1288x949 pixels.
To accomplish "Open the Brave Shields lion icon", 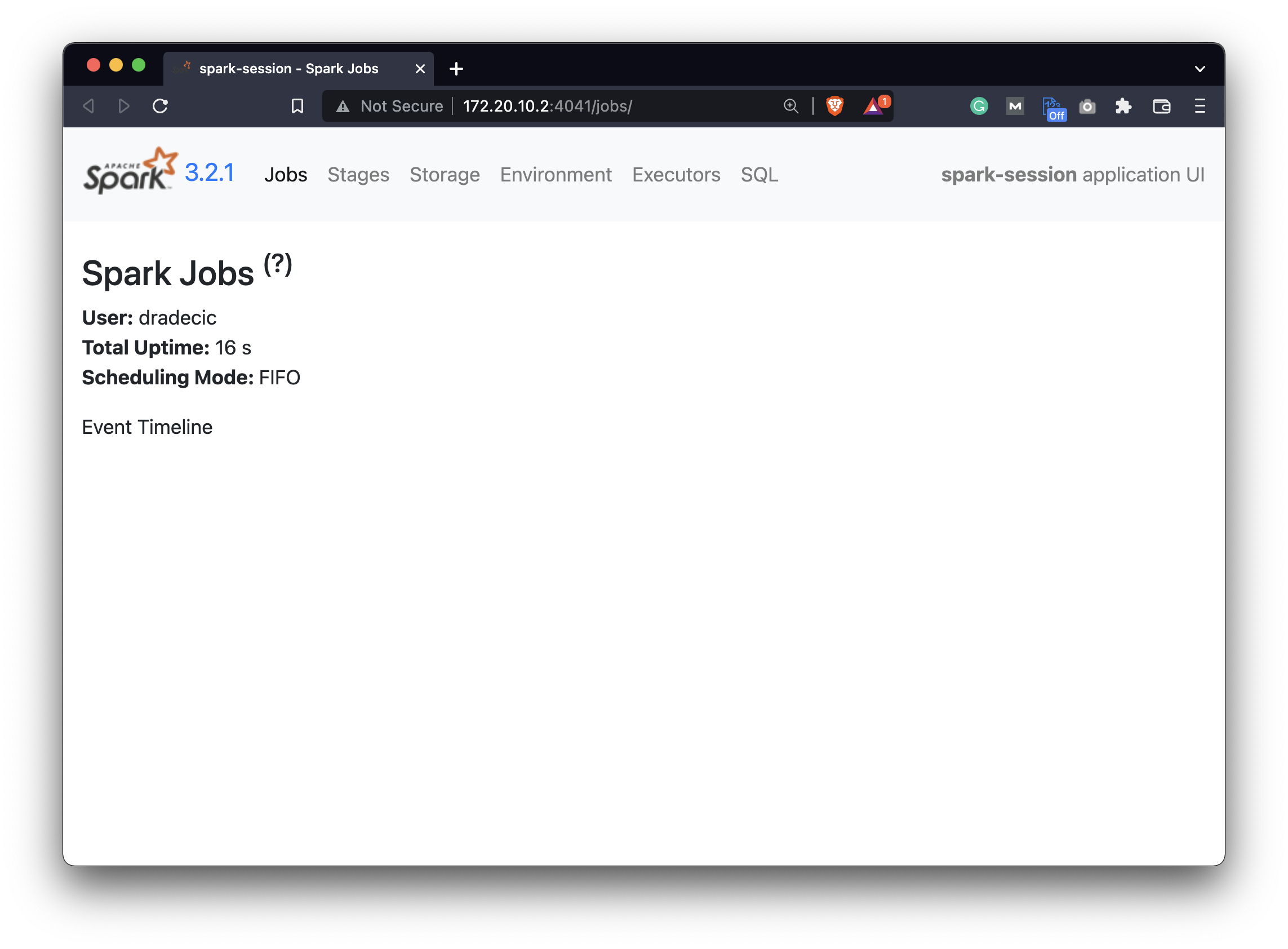I will coord(834,107).
